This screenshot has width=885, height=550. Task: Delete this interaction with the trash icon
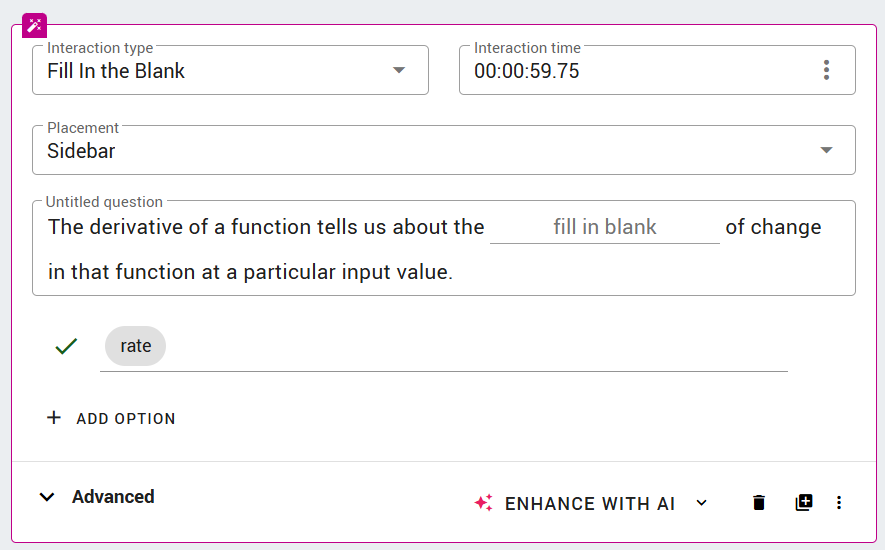pyautogui.click(x=759, y=502)
